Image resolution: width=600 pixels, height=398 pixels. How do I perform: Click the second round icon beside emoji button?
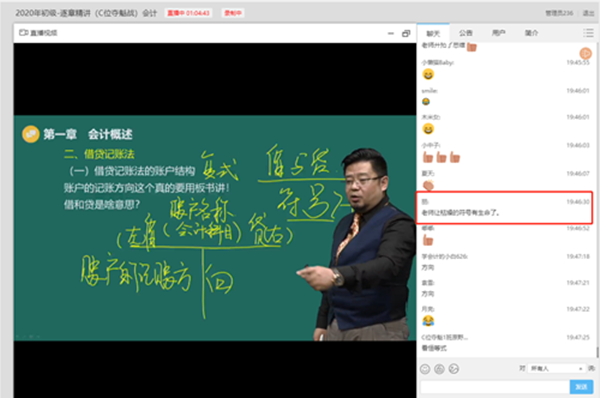(439, 369)
